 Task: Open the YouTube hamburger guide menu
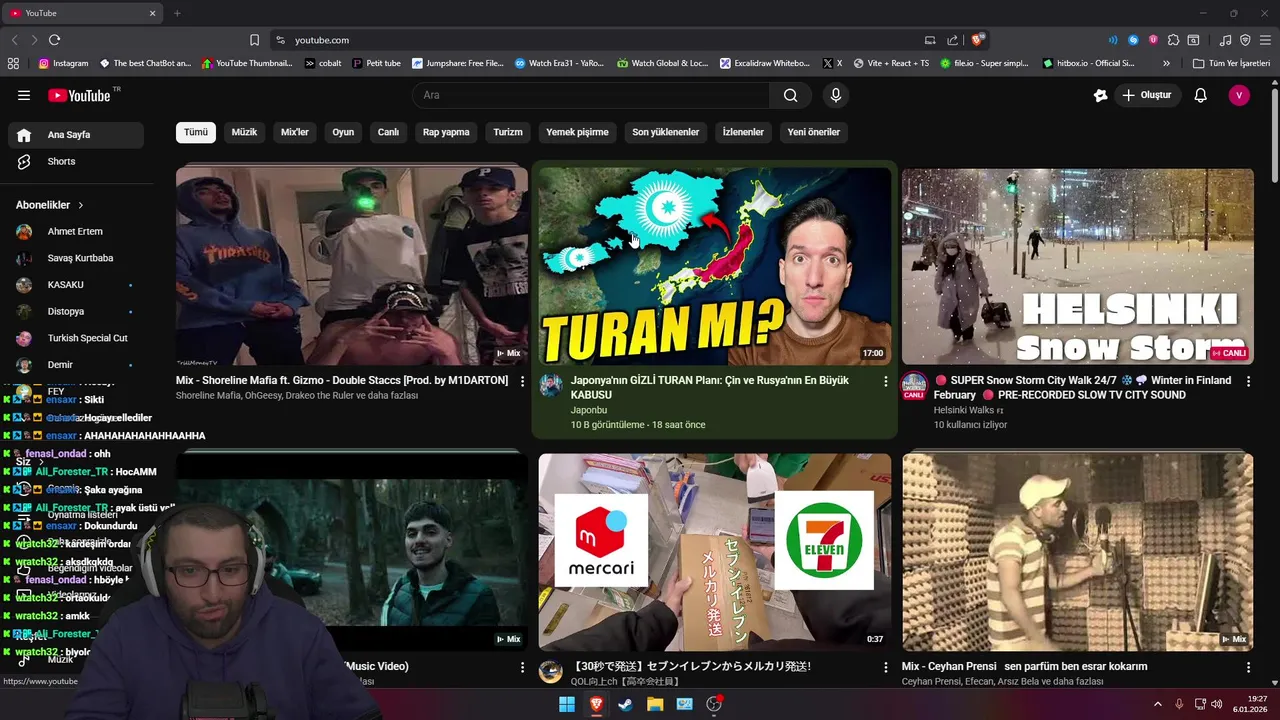[x=24, y=95]
